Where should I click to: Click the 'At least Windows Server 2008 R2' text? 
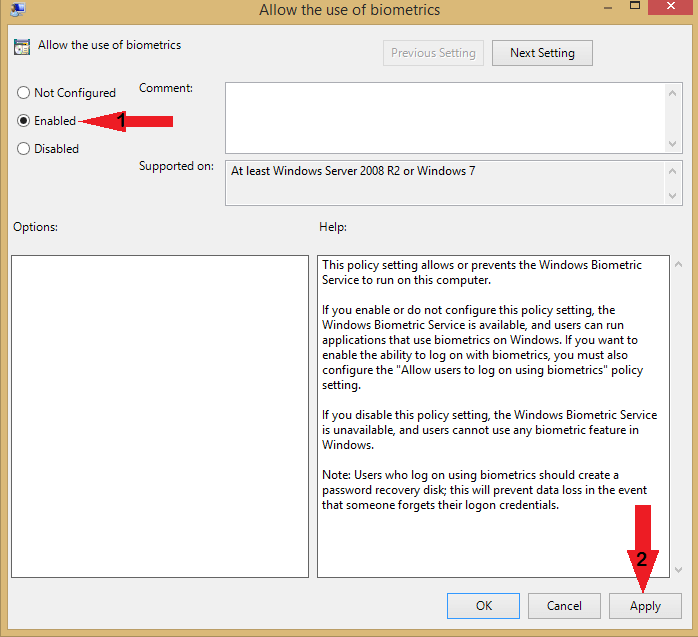pyautogui.click(x=353, y=171)
